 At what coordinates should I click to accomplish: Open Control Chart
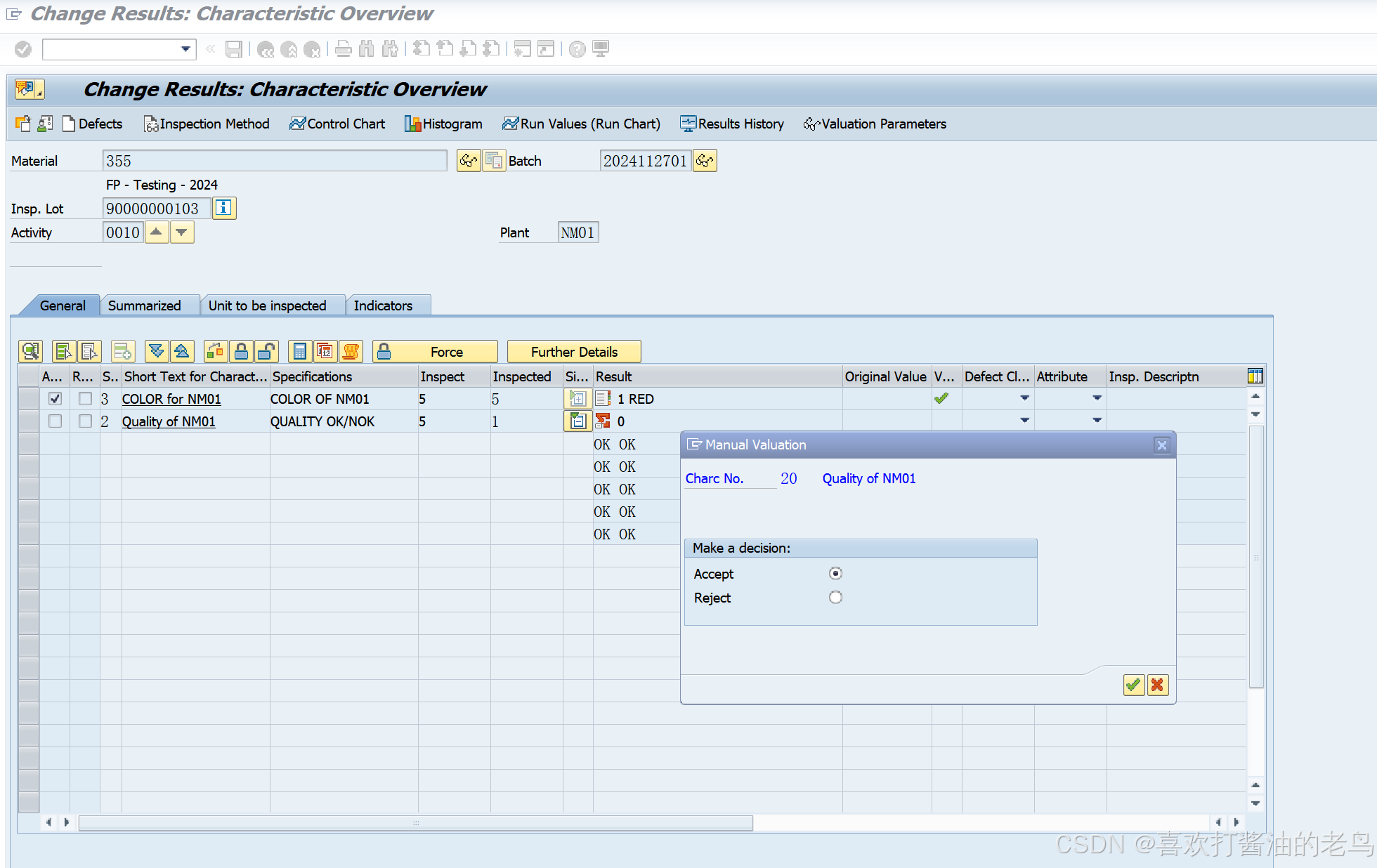337,124
